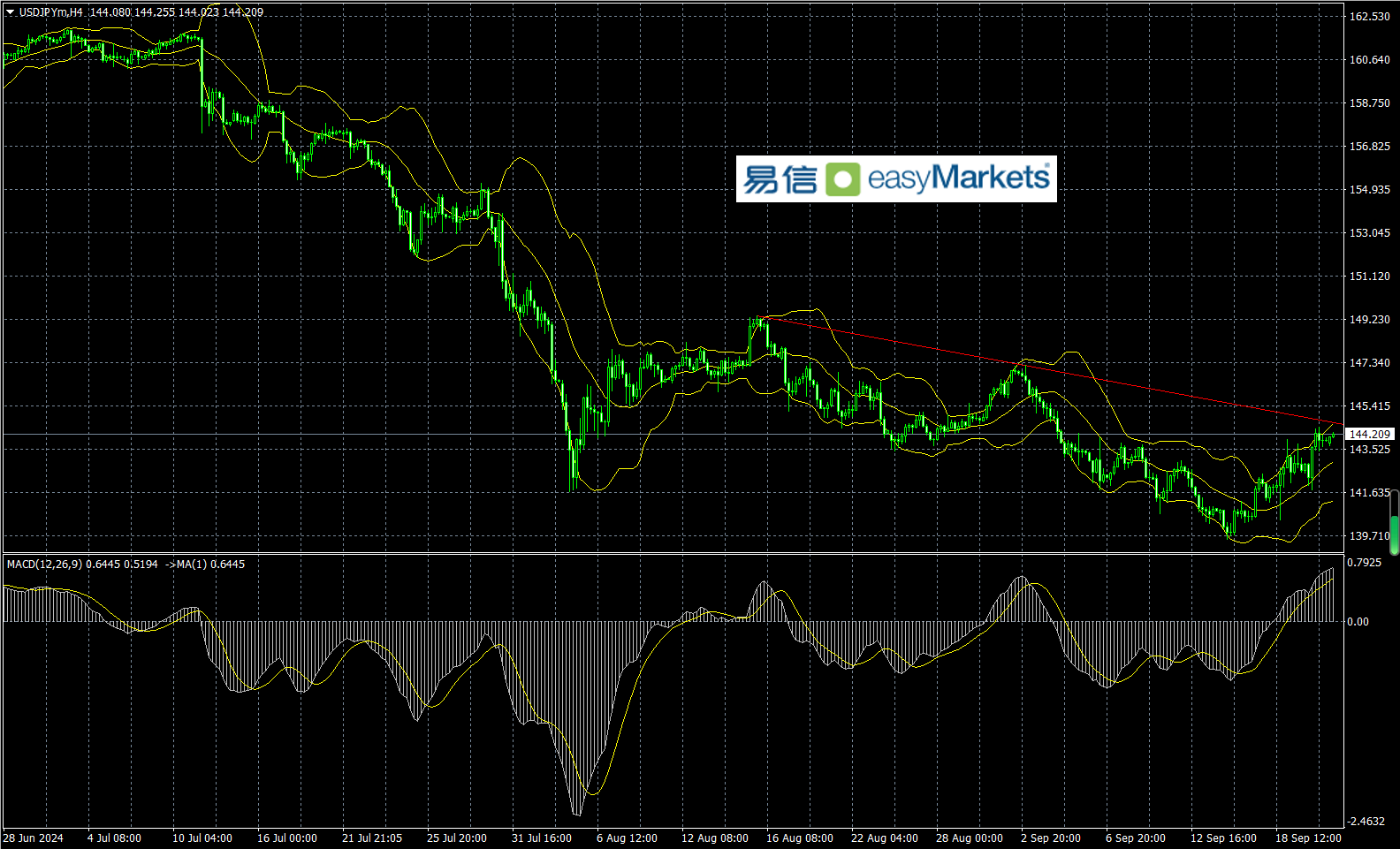Click the 4 Jul 08:00 time label
1400x849 pixels.
[x=114, y=838]
